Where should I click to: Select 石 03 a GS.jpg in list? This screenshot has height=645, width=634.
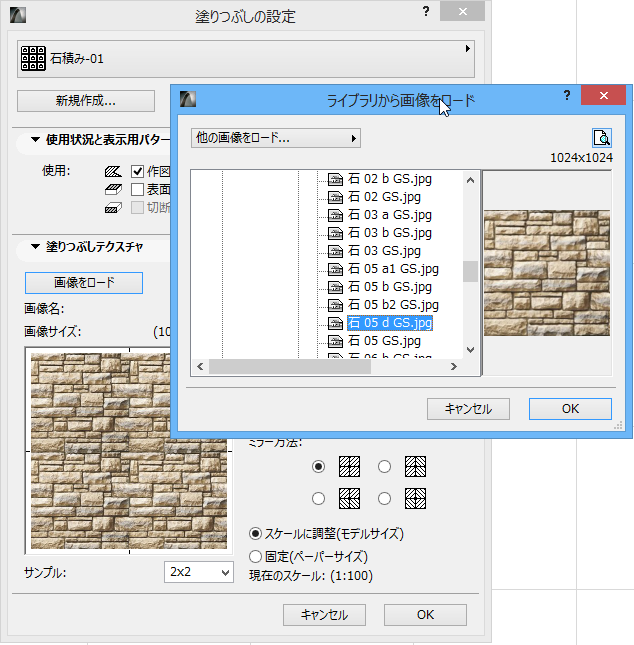390,215
